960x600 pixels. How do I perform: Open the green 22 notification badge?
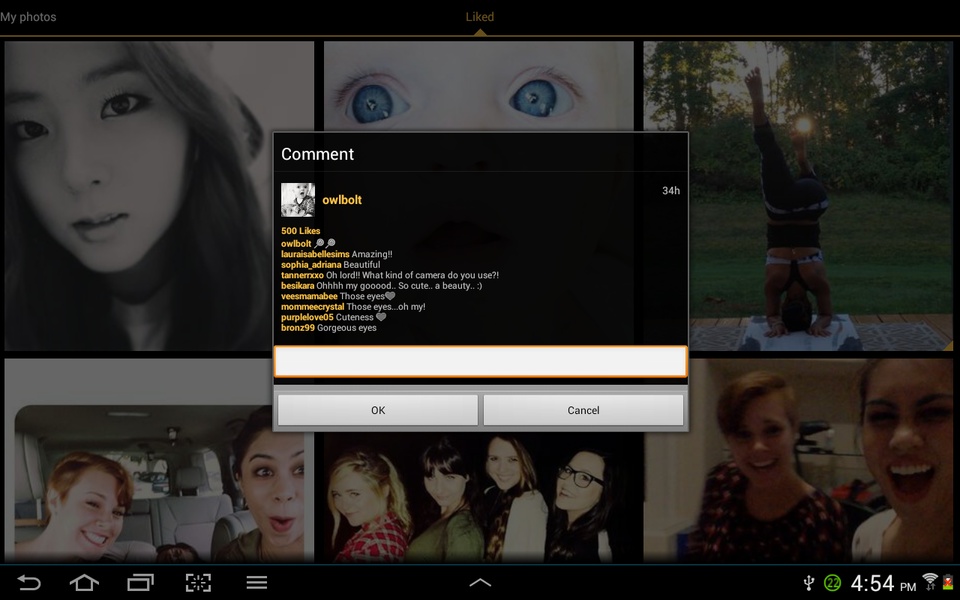[833, 583]
